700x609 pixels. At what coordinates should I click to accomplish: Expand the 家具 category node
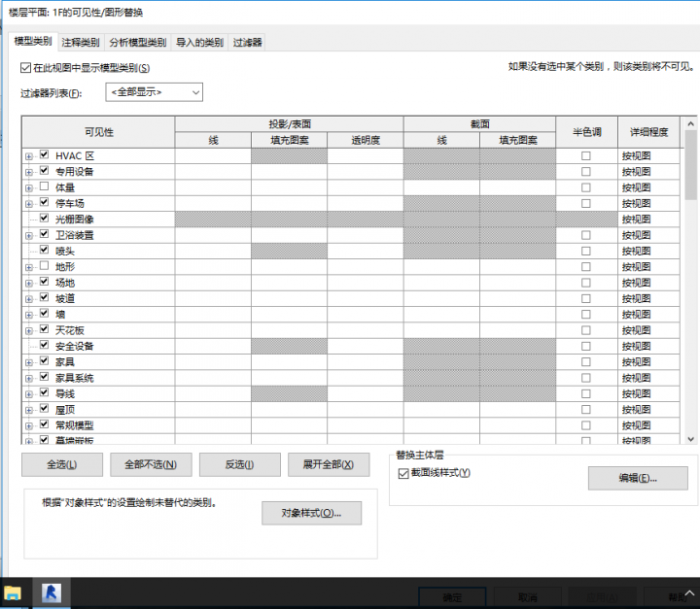coord(29,362)
